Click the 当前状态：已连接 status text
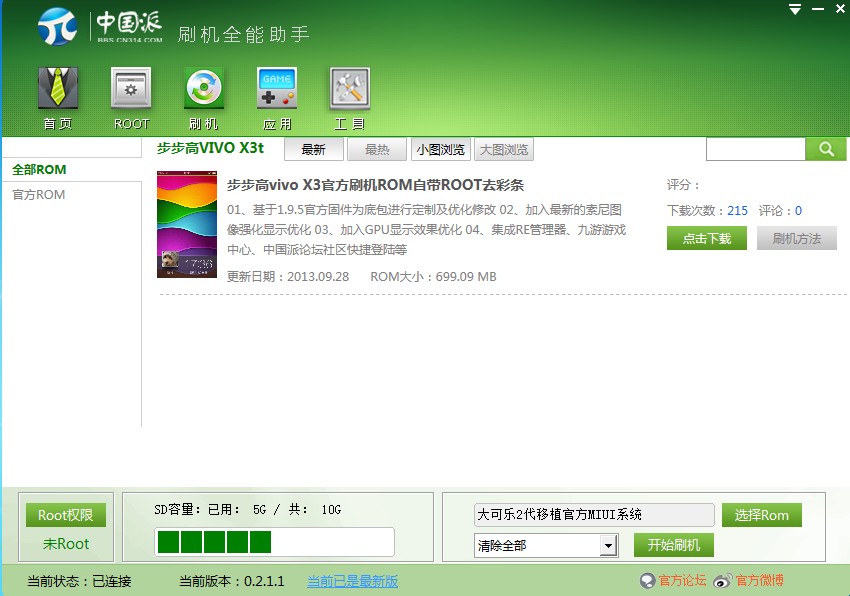The image size is (850, 596). 79,581
